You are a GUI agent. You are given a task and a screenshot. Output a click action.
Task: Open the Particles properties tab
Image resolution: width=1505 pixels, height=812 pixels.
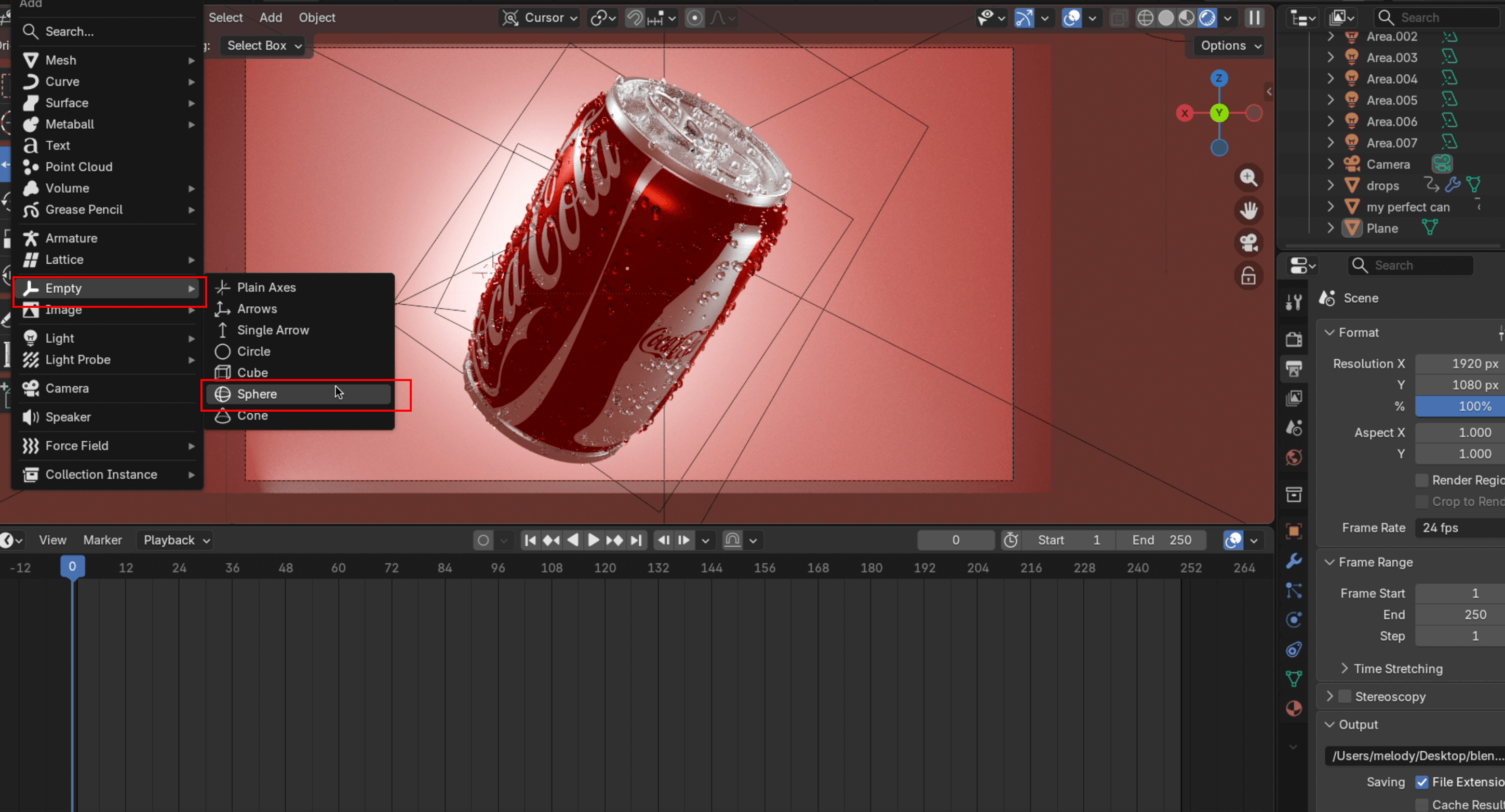tap(1294, 590)
